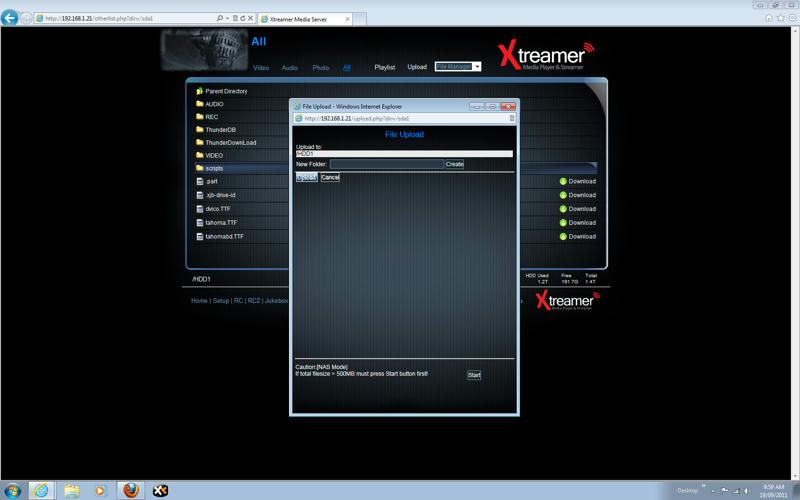Click the Create folder button

point(454,164)
